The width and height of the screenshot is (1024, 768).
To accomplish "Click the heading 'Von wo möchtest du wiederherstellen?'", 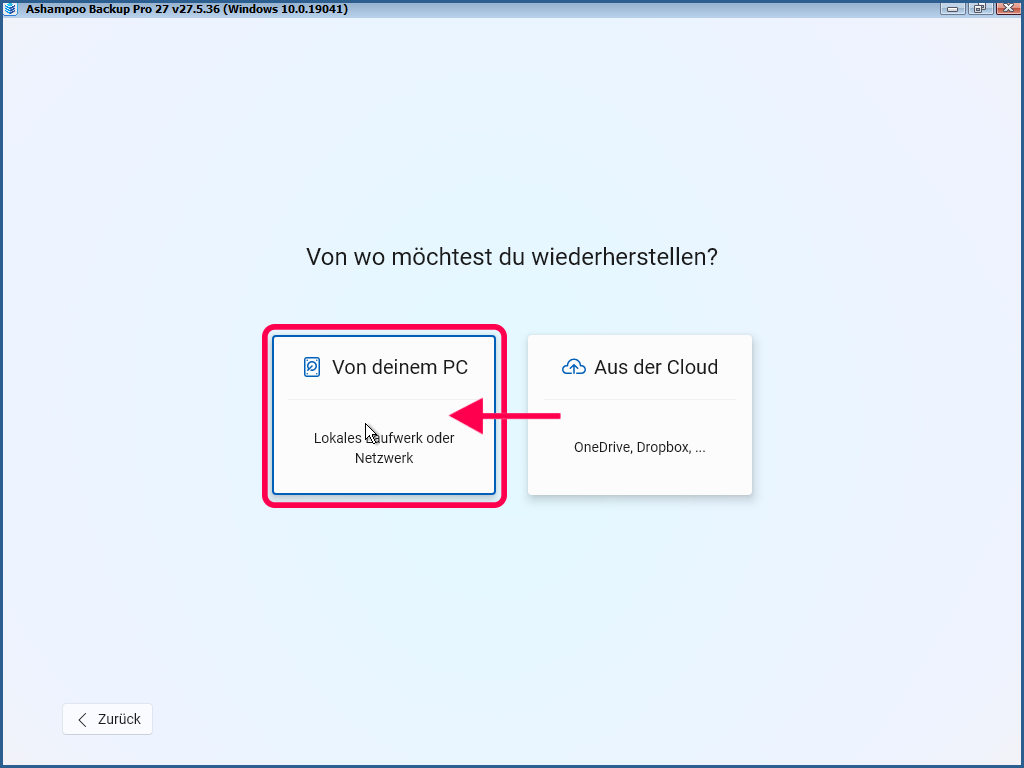I will 512,257.
